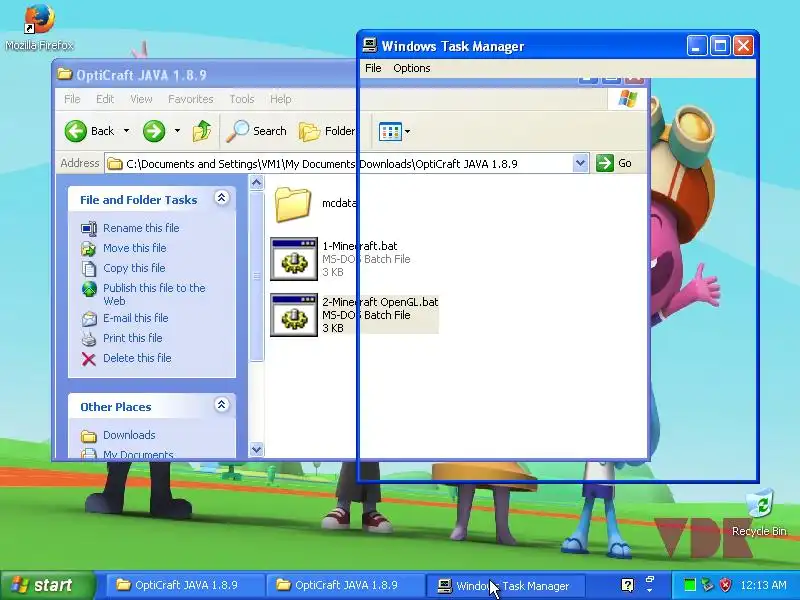Collapse the File and Folder Tasks panel
The image size is (800, 600).
(x=221, y=198)
